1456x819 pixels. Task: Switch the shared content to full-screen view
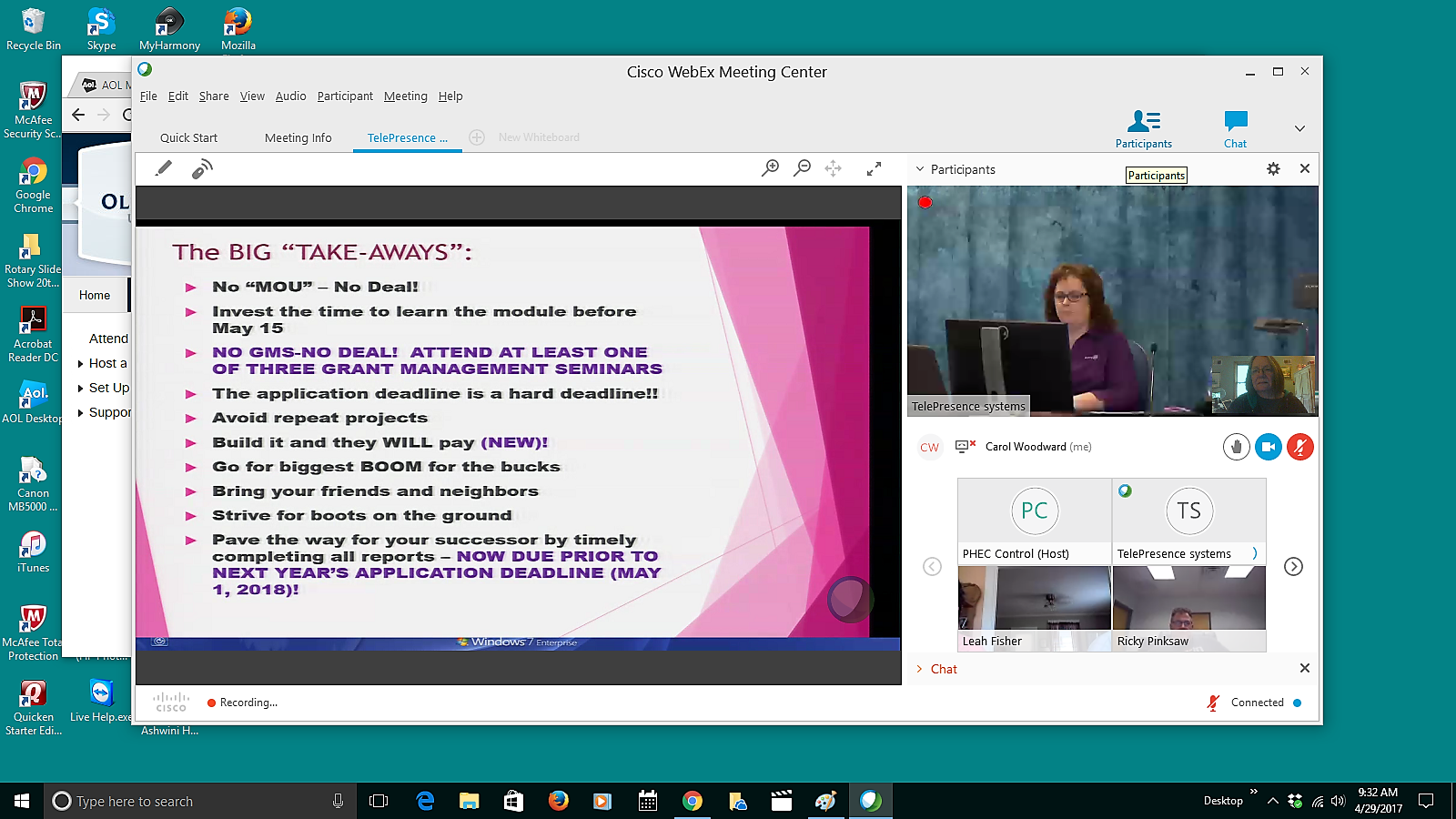click(873, 168)
